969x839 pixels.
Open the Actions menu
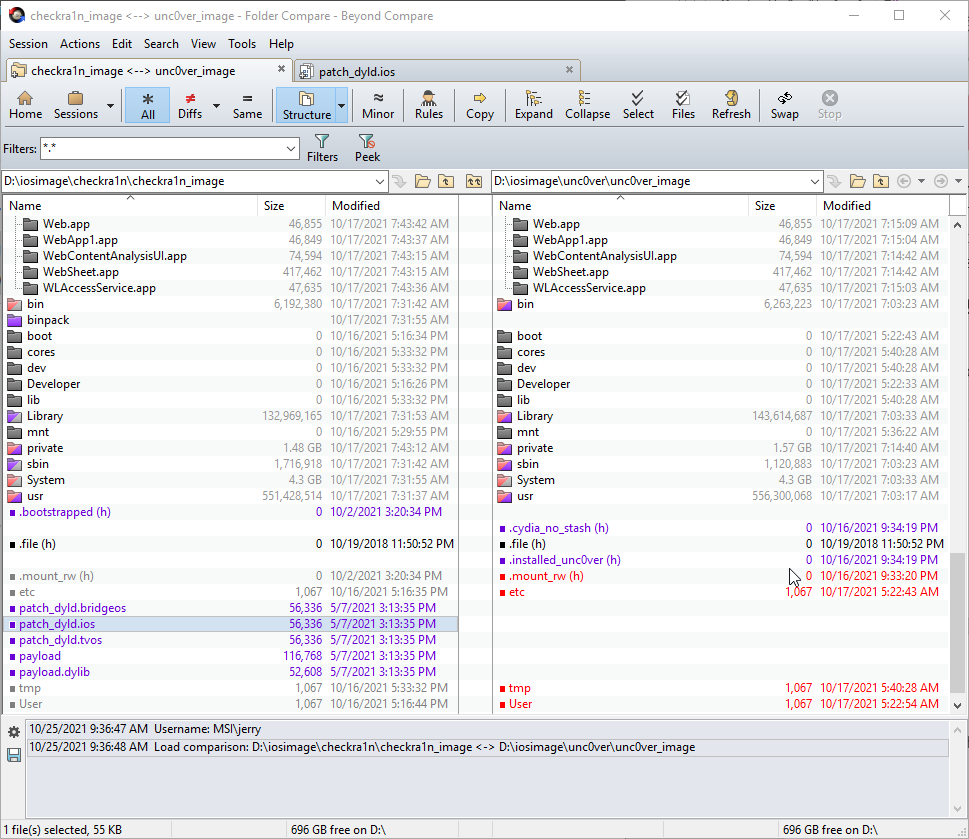[x=80, y=44]
